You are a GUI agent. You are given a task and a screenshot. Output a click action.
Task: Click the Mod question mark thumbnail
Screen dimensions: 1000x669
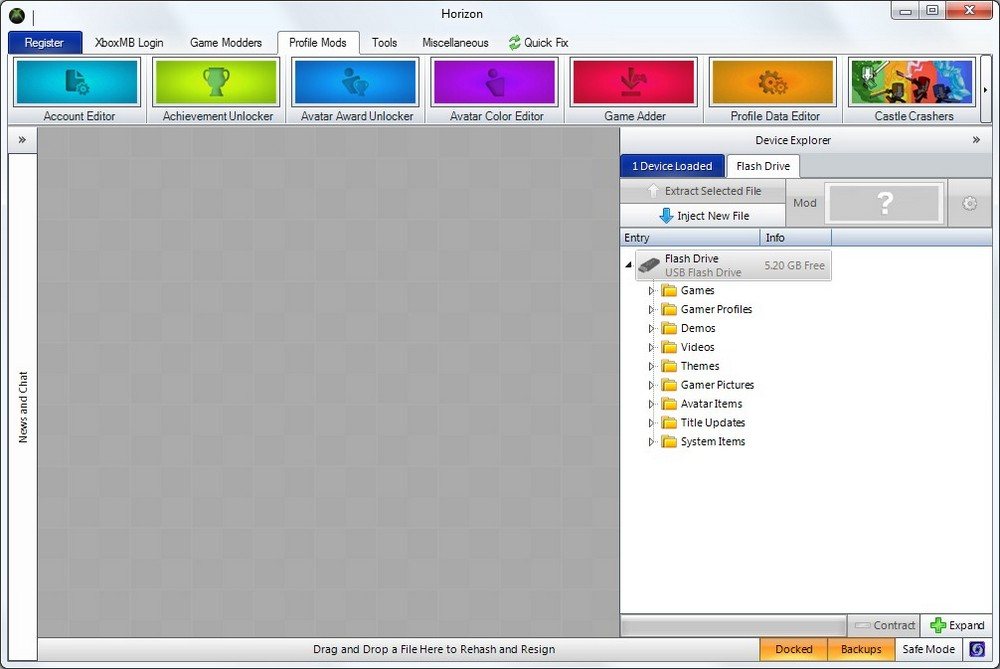click(884, 203)
